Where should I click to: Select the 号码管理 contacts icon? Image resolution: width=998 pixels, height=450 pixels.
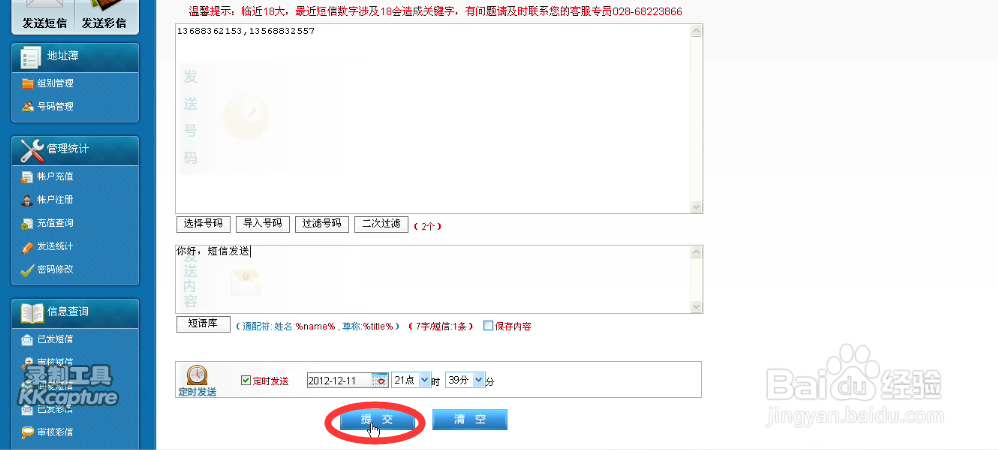pos(27,107)
